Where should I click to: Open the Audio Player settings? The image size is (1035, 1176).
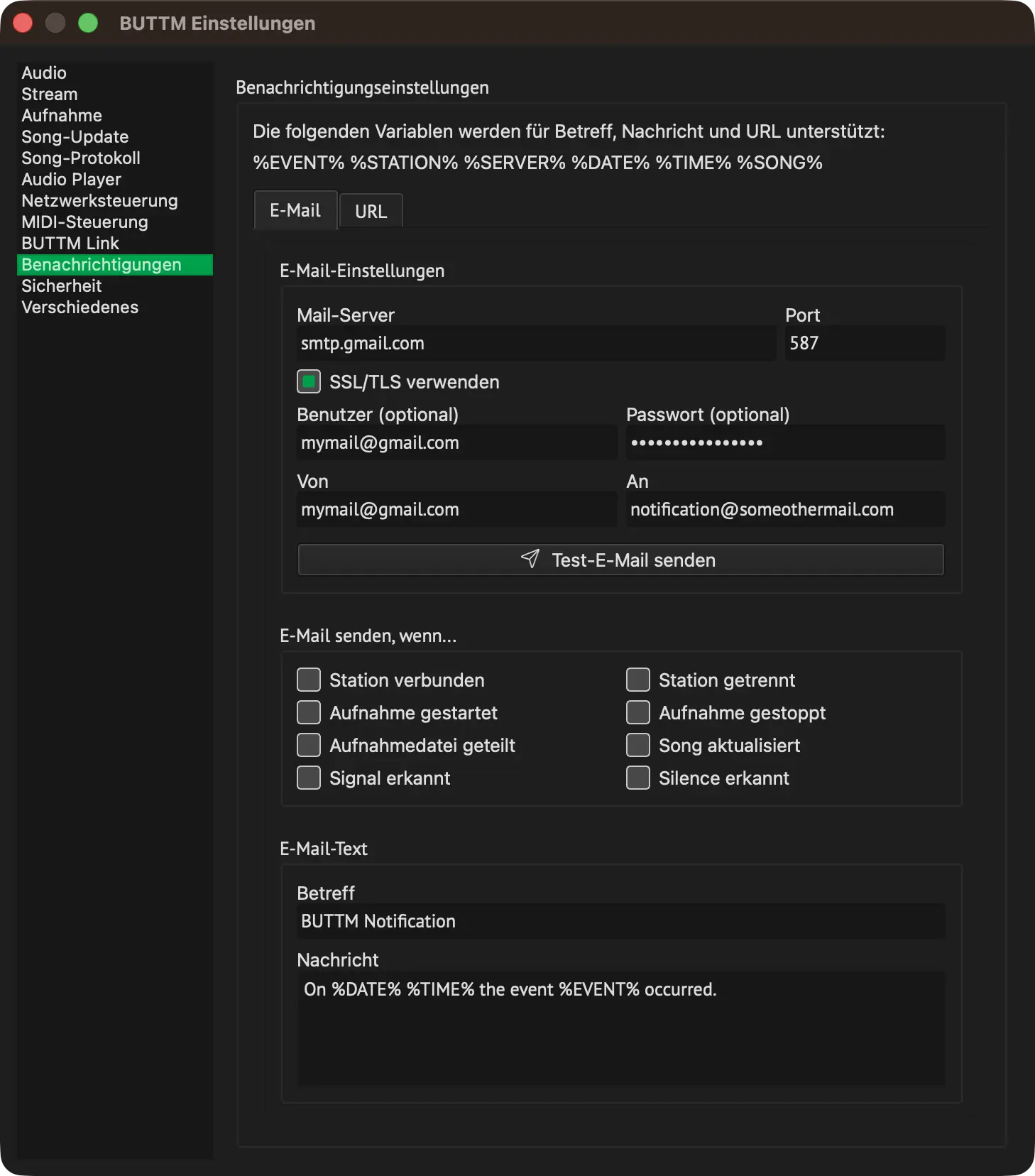click(115, 179)
